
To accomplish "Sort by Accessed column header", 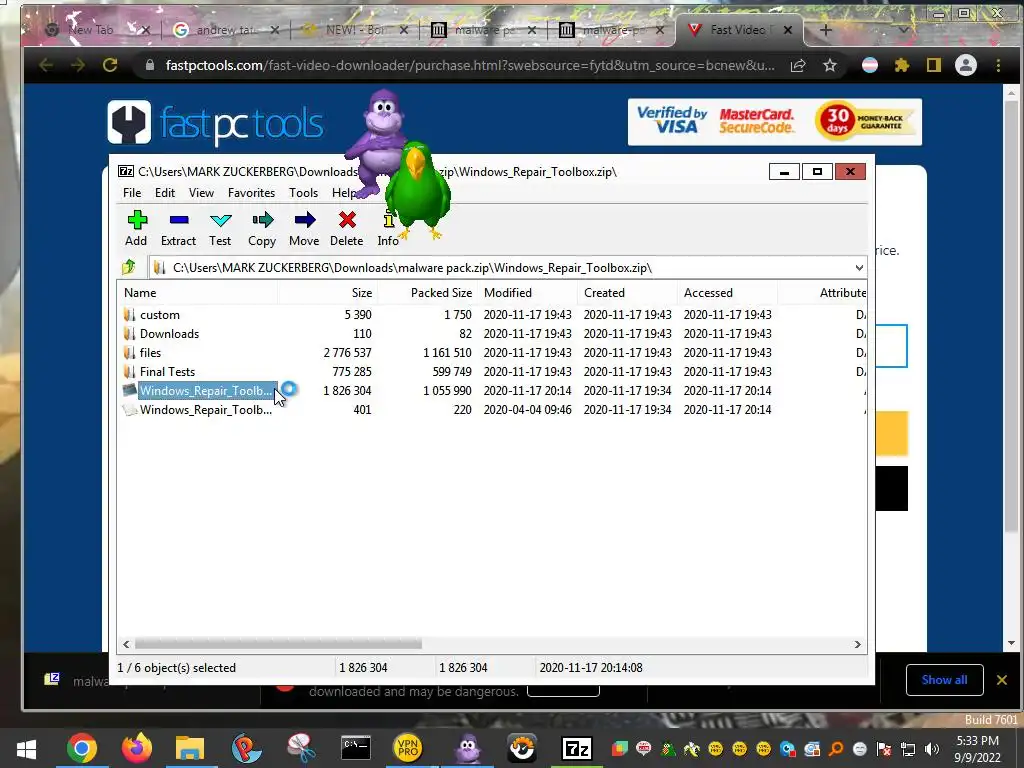I will tap(727, 293).
